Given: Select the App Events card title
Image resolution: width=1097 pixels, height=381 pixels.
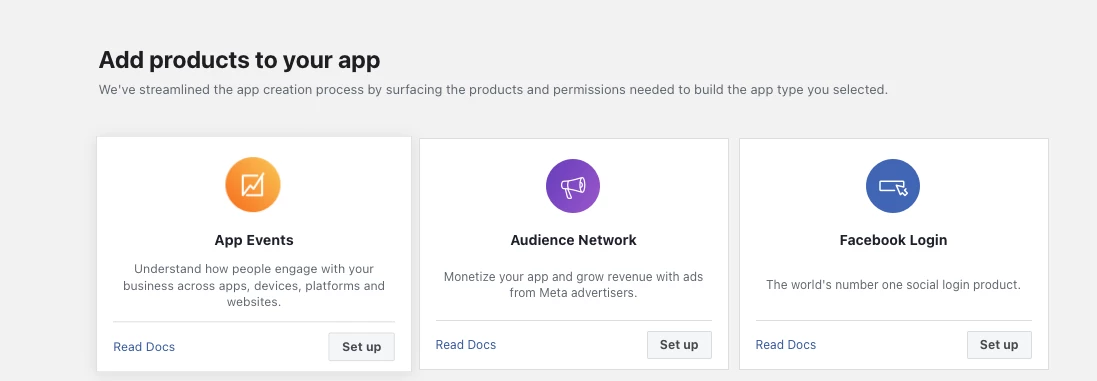Looking at the screenshot, I should coord(254,240).
